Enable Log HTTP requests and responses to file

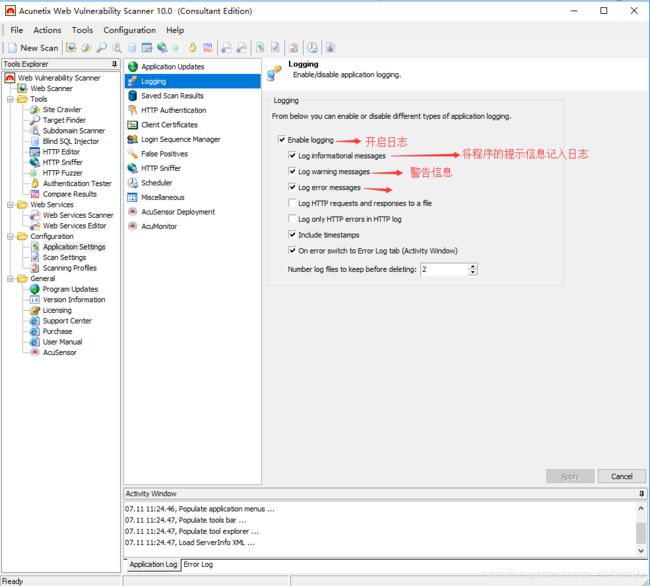(292, 203)
